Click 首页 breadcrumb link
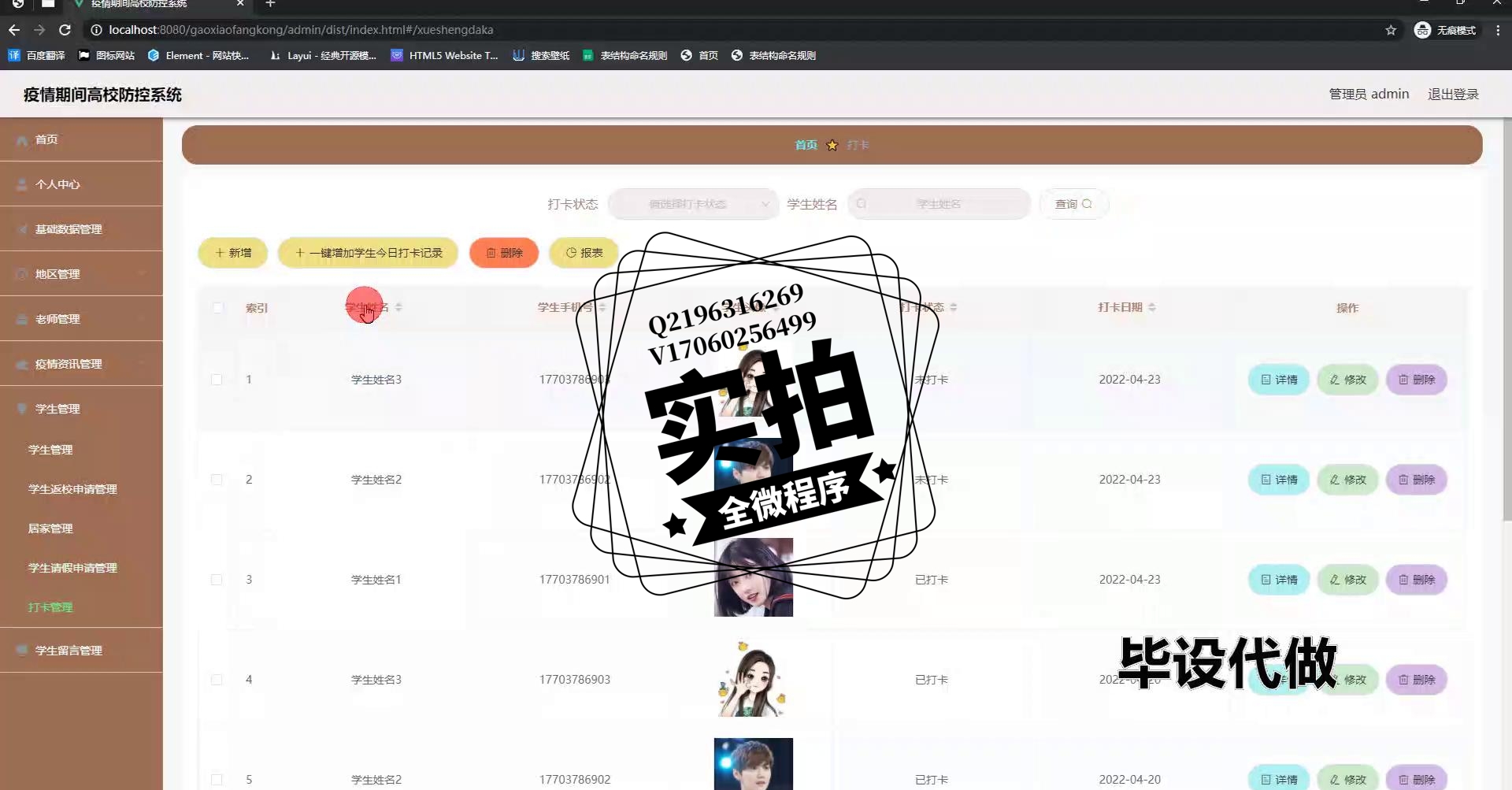Image resolution: width=1512 pixels, height=790 pixels. click(x=806, y=145)
